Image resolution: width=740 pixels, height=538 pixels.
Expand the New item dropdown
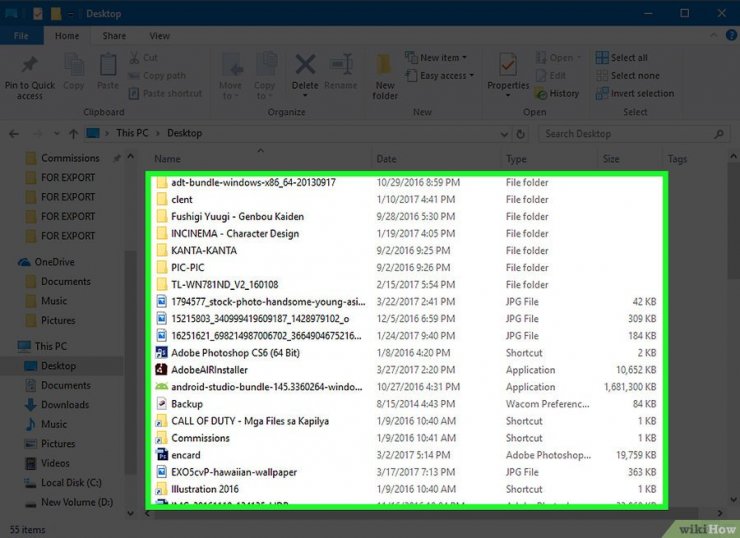[439, 58]
